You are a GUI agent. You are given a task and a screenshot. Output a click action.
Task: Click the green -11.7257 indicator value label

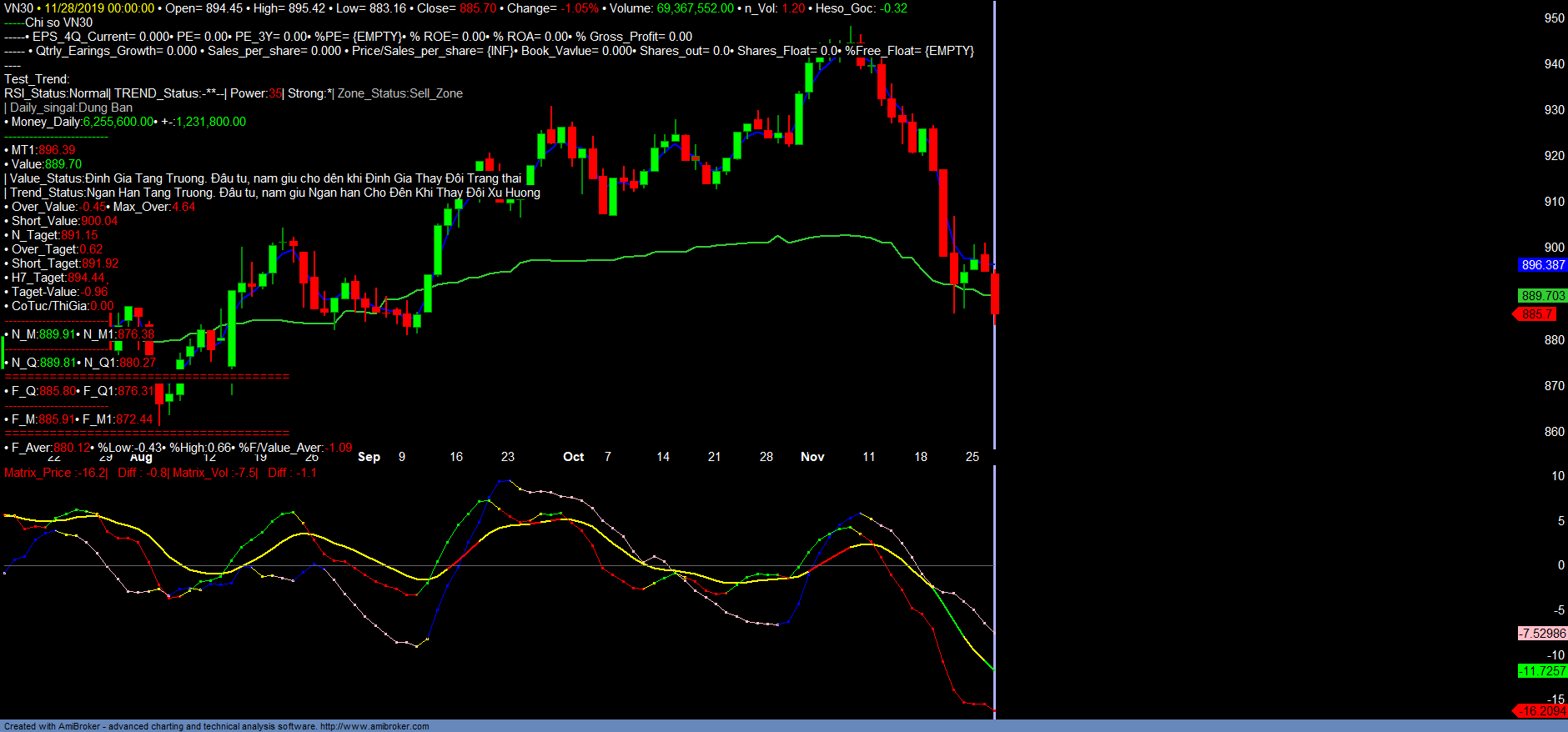pos(1542,671)
